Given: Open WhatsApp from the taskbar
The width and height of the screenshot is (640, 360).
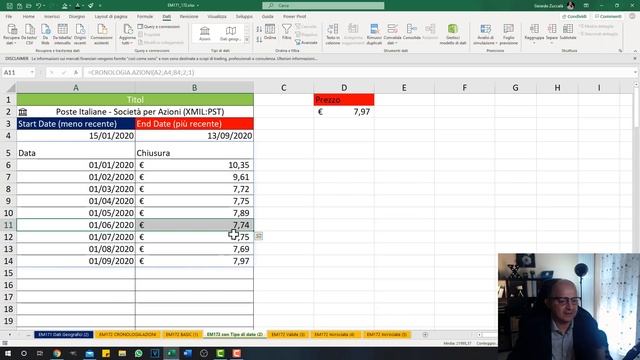Looking at the screenshot, I should (x=138, y=353).
